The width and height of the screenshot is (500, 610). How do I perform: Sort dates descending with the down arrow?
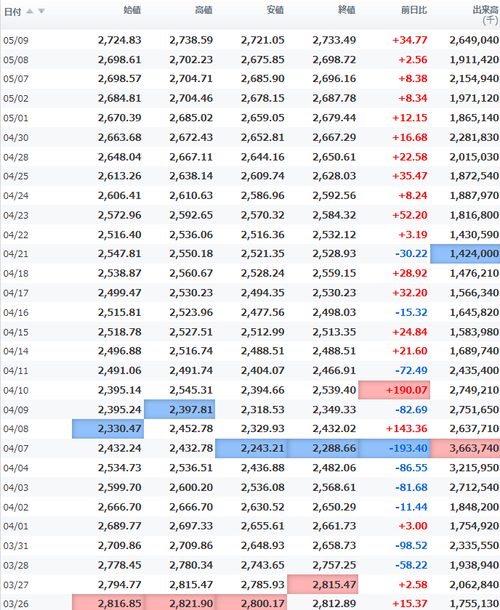pos(41,11)
